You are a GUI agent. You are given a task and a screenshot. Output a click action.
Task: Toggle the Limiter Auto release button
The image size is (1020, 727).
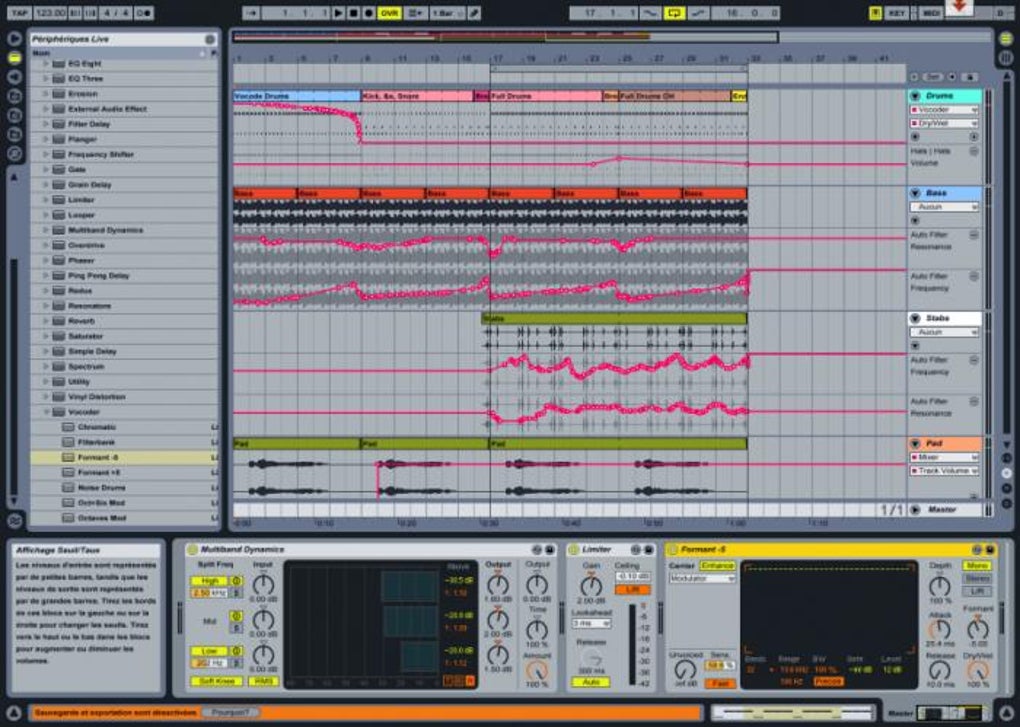pos(591,681)
